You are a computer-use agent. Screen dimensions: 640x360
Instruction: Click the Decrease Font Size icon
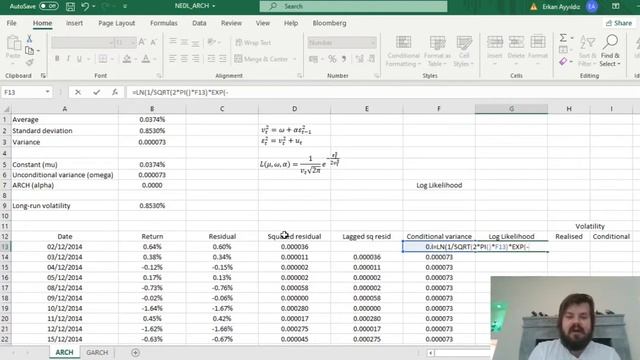[x=153, y=42]
